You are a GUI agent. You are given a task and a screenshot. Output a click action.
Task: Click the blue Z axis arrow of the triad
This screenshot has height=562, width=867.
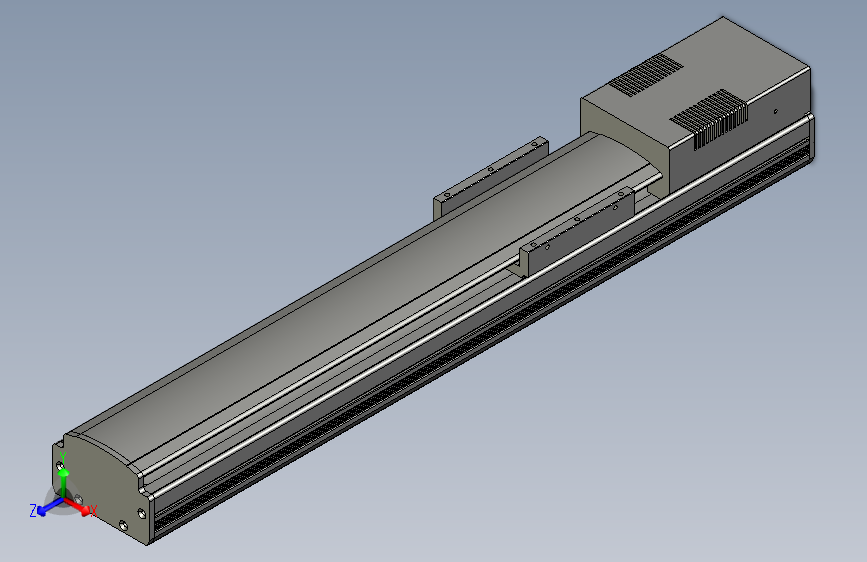tap(49, 507)
